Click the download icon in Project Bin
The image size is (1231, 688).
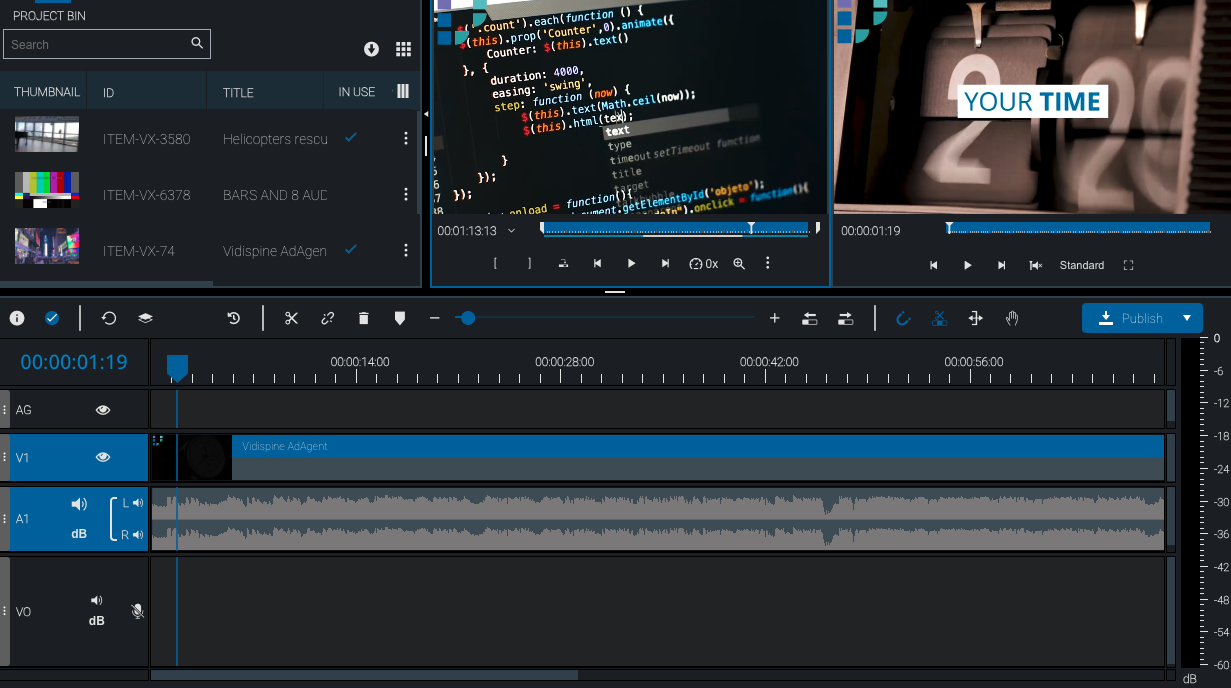click(x=371, y=50)
